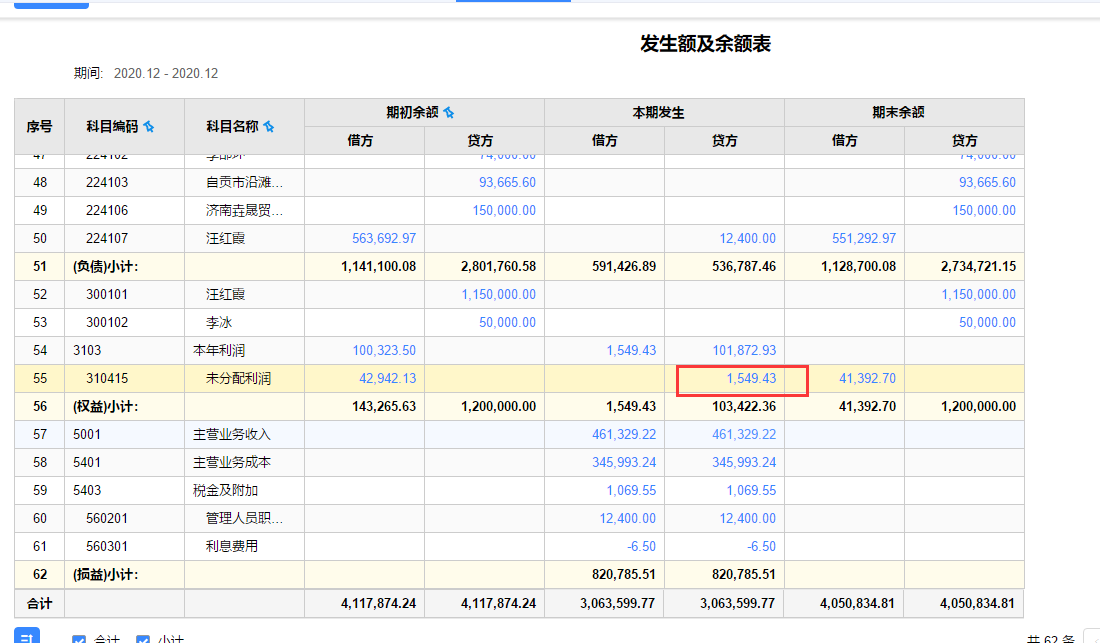Click the 序号 column header

pyautogui.click(x=39, y=127)
